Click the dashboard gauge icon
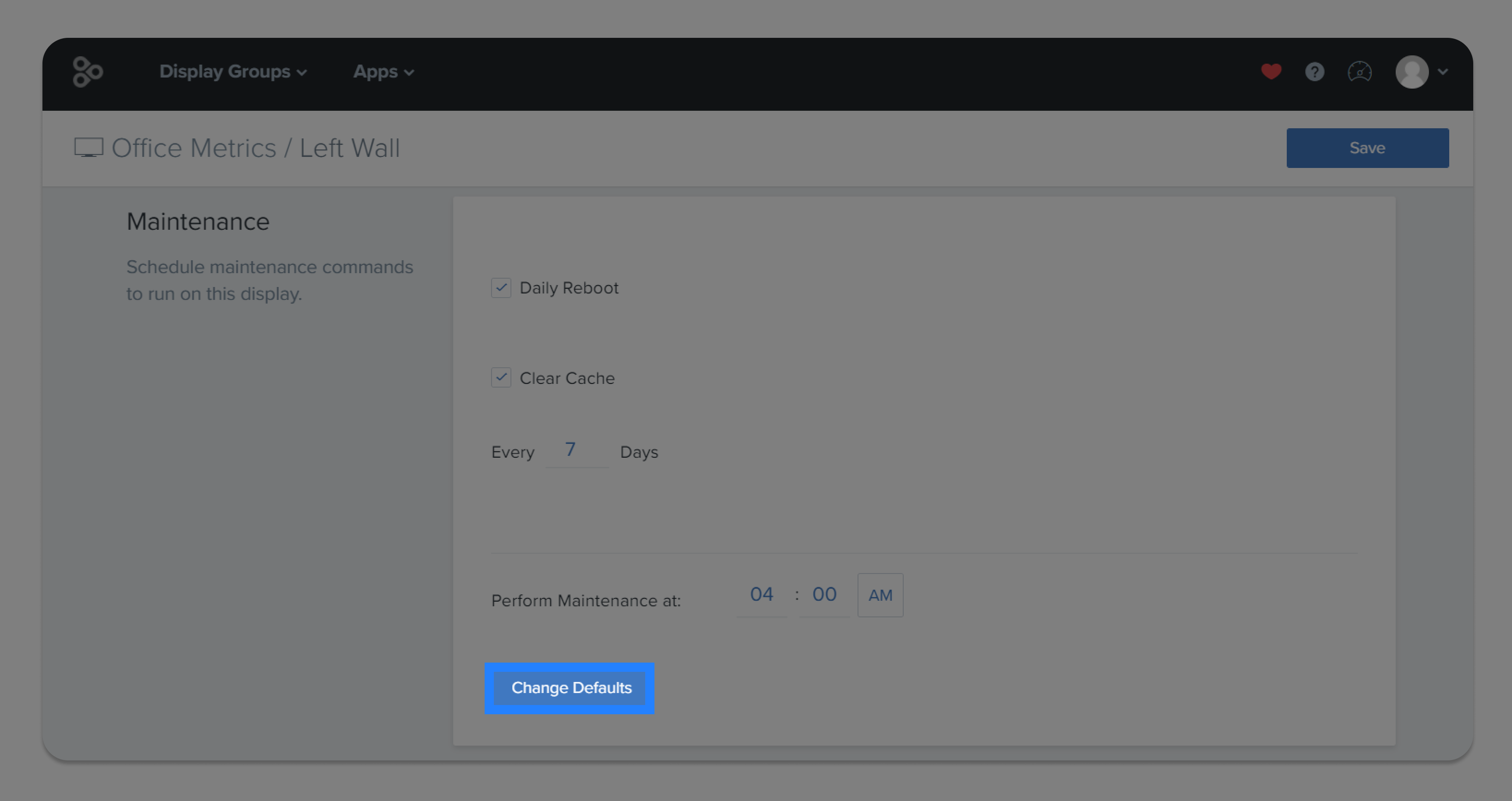 1359,72
